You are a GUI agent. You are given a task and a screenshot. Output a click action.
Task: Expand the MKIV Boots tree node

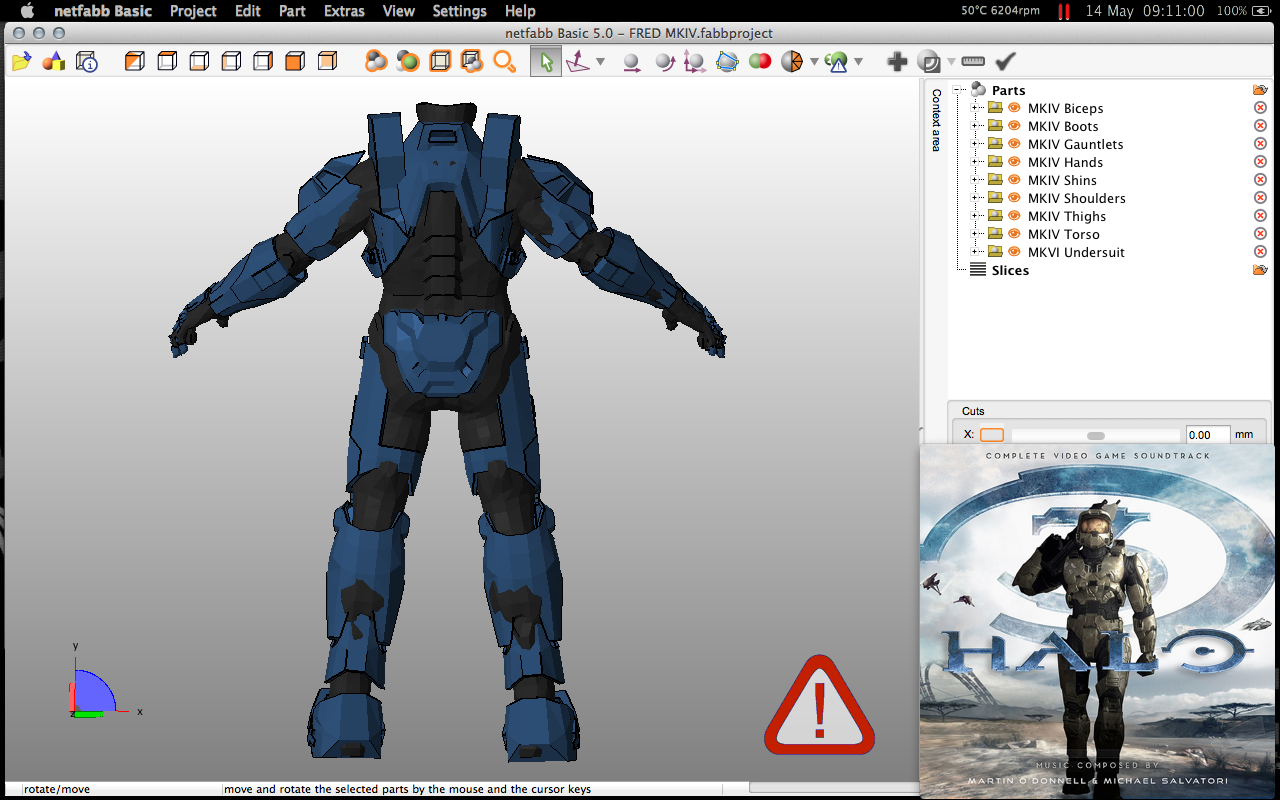[x=976, y=126]
